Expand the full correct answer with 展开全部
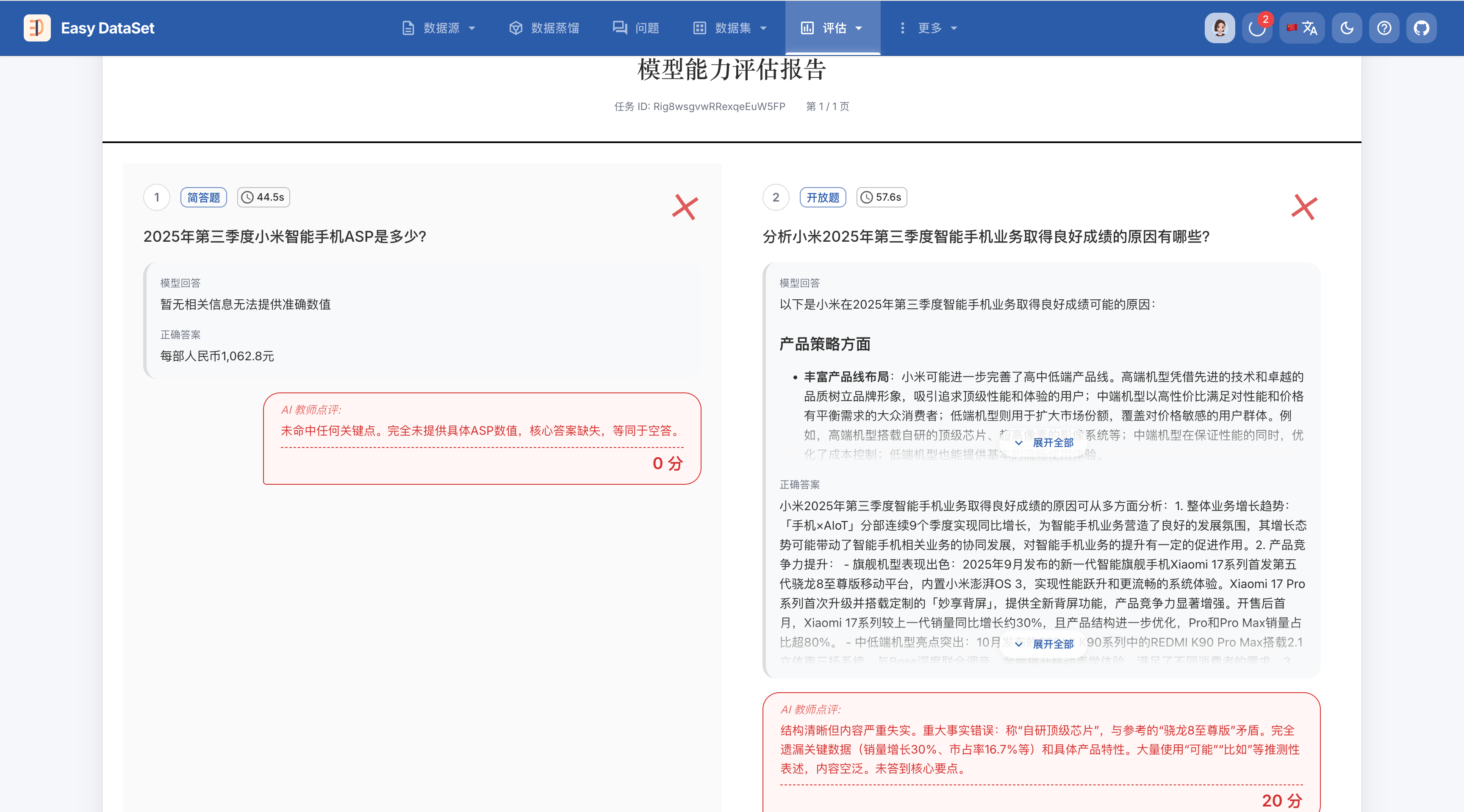 click(x=1045, y=644)
